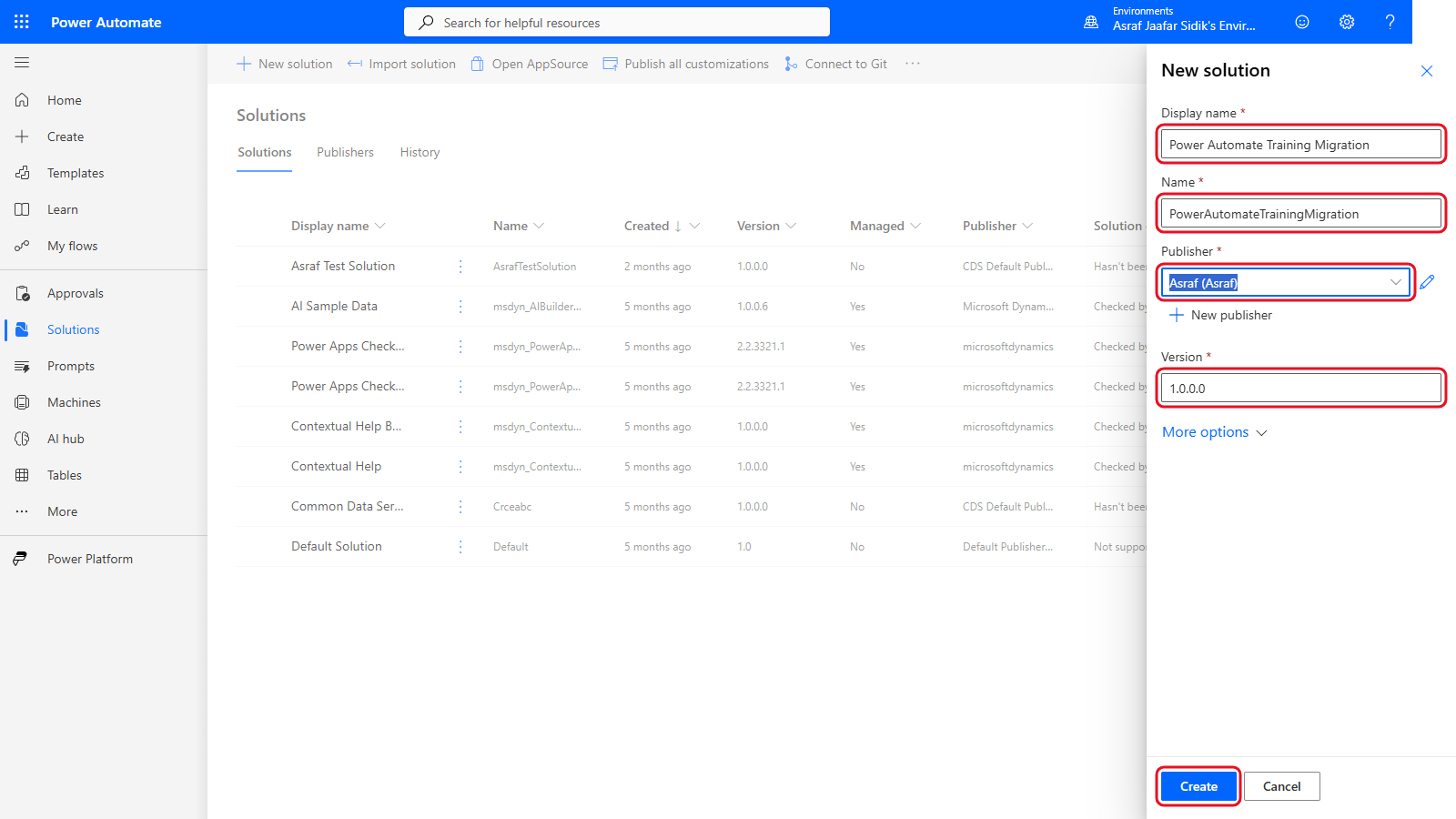The width and height of the screenshot is (1456, 819).
Task: Click New publisher
Action: (x=1220, y=315)
